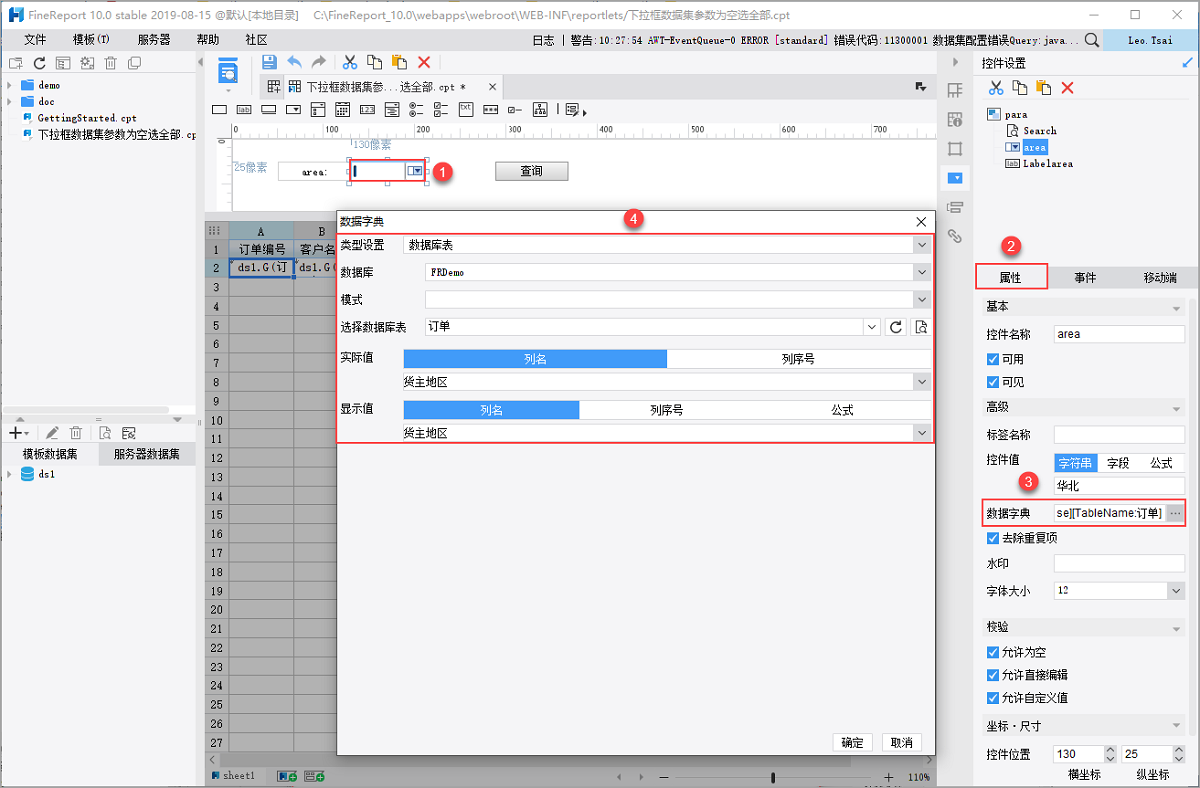This screenshot has height=788, width=1200.
Task: Click the 日志 log link
Action: click(543, 40)
